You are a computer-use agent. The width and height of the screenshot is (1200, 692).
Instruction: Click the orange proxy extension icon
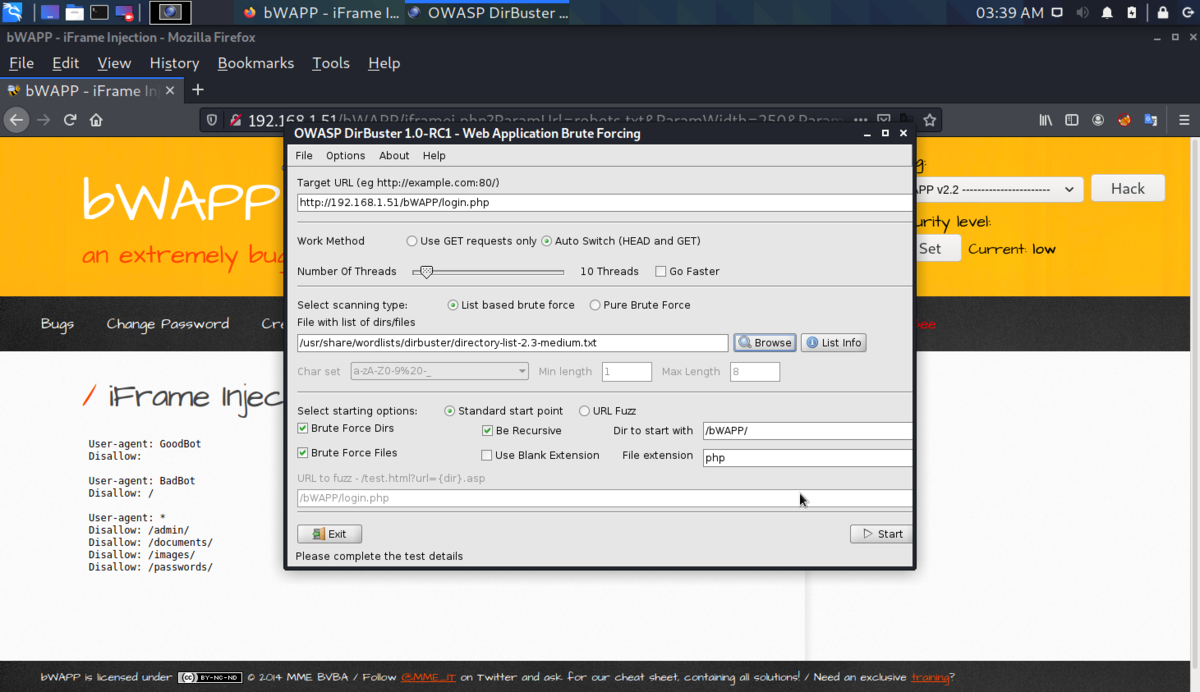coord(1124,120)
